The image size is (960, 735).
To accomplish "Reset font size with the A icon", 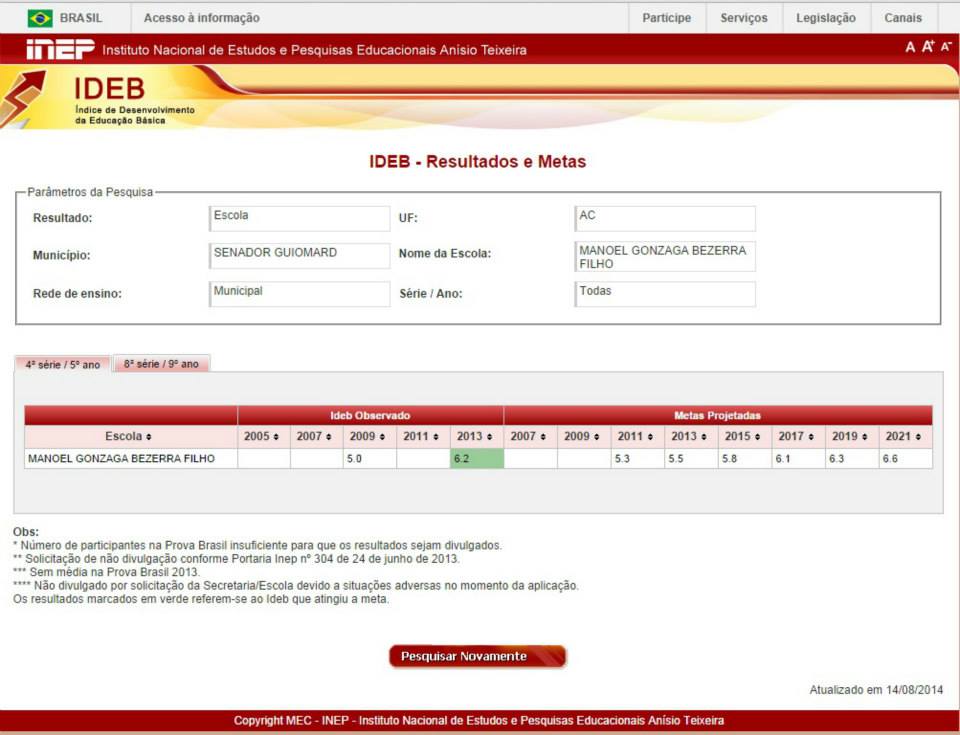I will click(910, 47).
